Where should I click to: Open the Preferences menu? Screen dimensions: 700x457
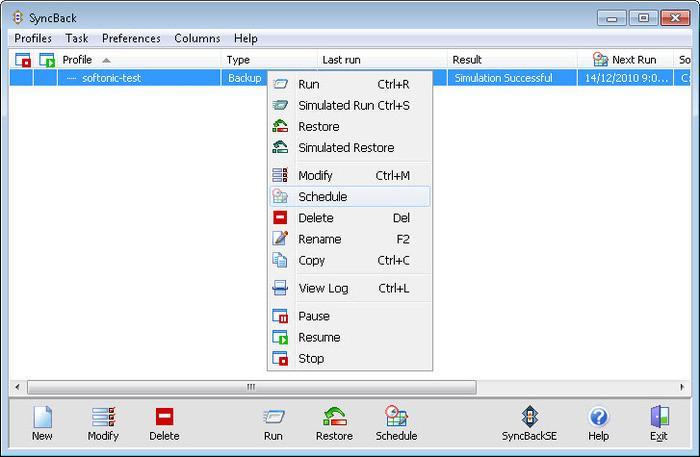pyautogui.click(x=131, y=38)
